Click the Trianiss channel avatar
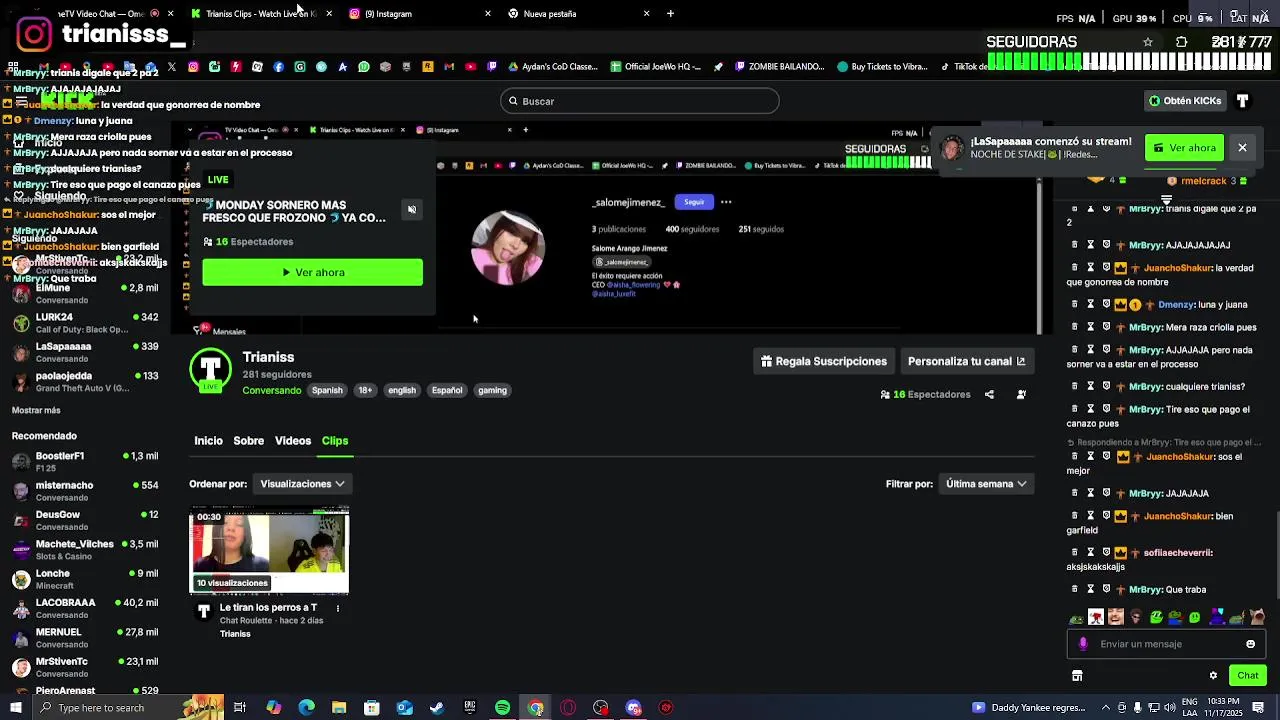The height and width of the screenshot is (720, 1280). tap(210, 371)
